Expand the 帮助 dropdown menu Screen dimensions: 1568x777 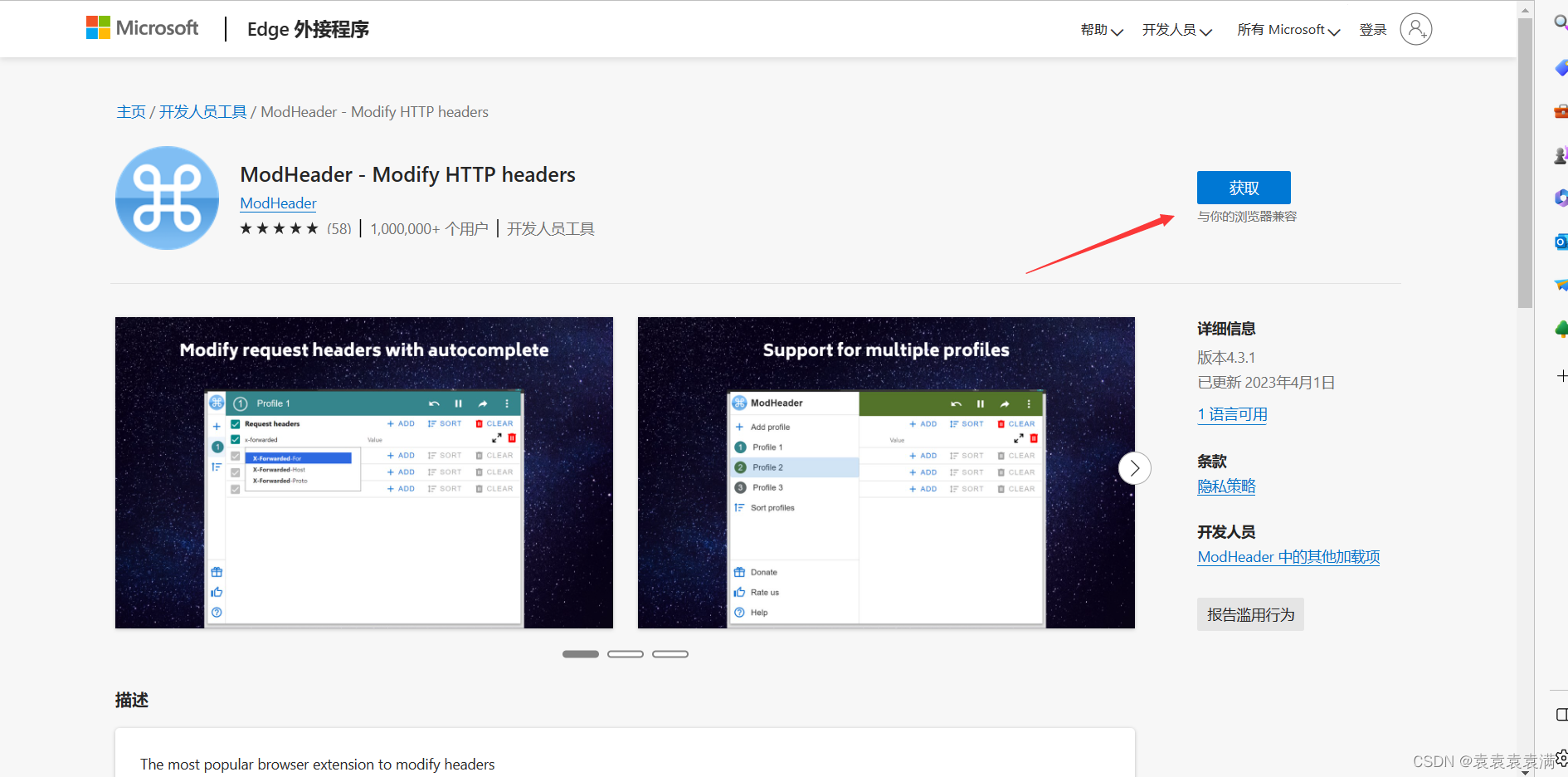point(1102,30)
